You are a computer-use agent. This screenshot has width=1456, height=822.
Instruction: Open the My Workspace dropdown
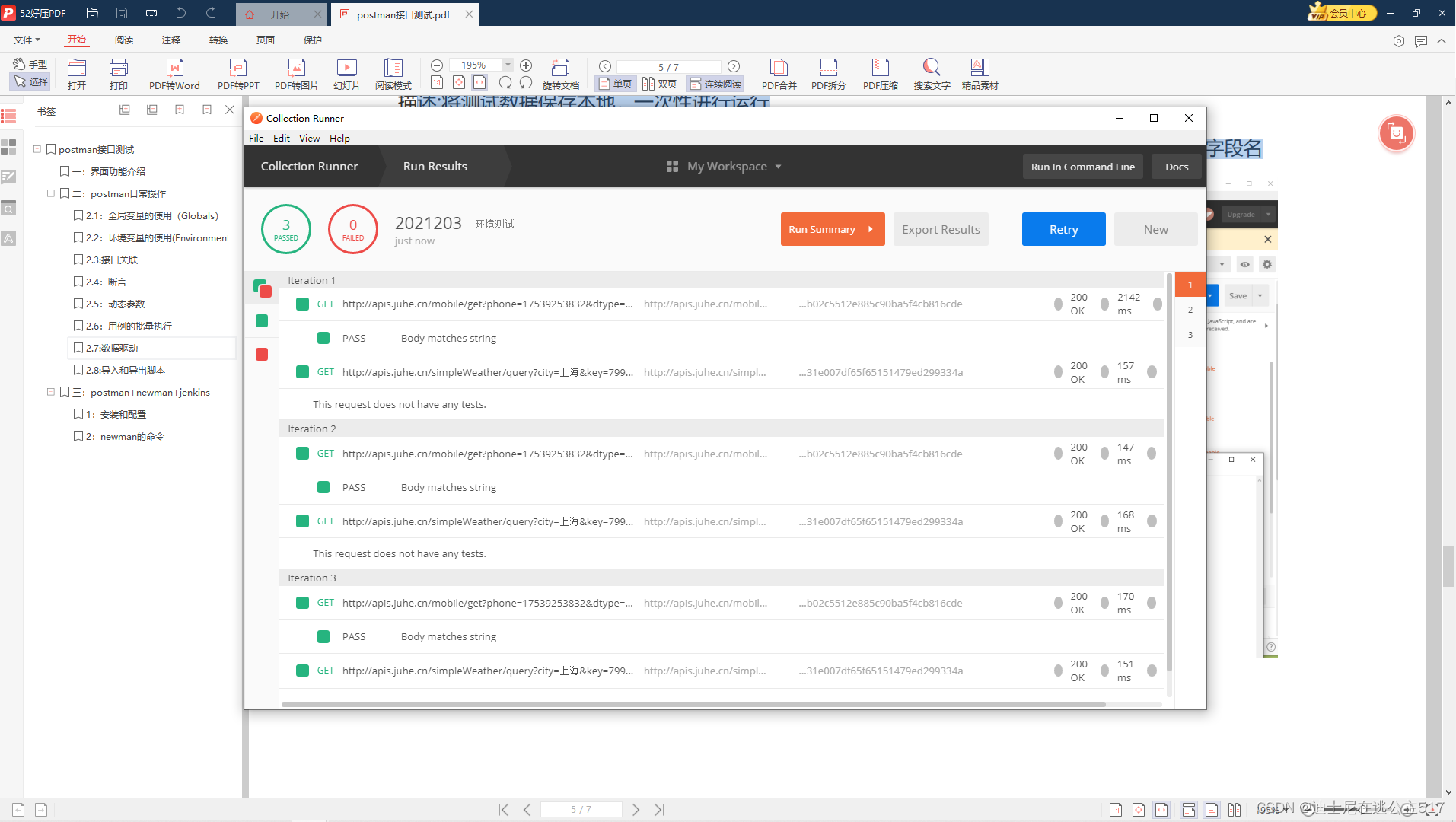pos(724,166)
